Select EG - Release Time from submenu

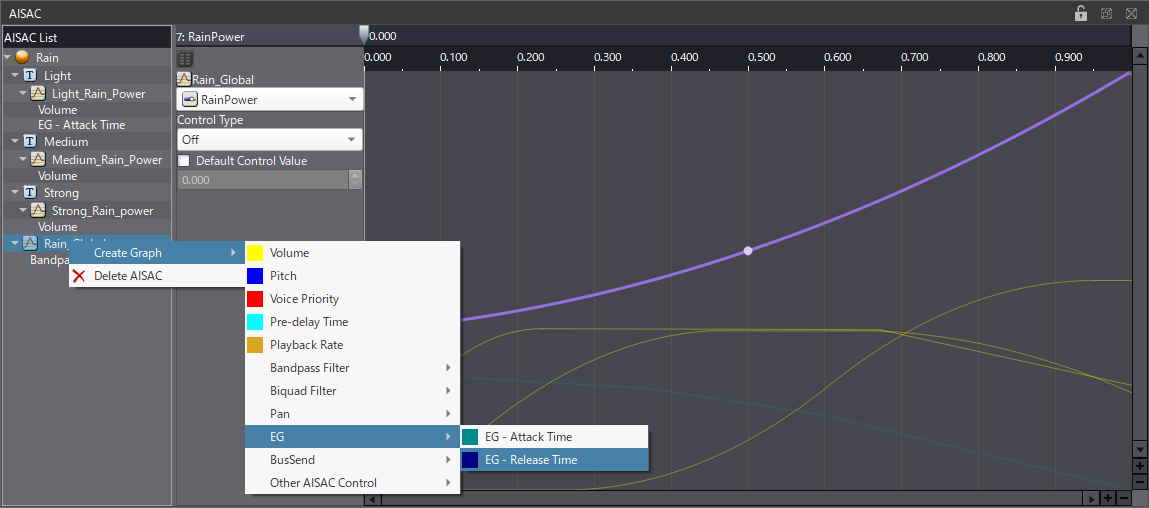click(x=531, y=460)
